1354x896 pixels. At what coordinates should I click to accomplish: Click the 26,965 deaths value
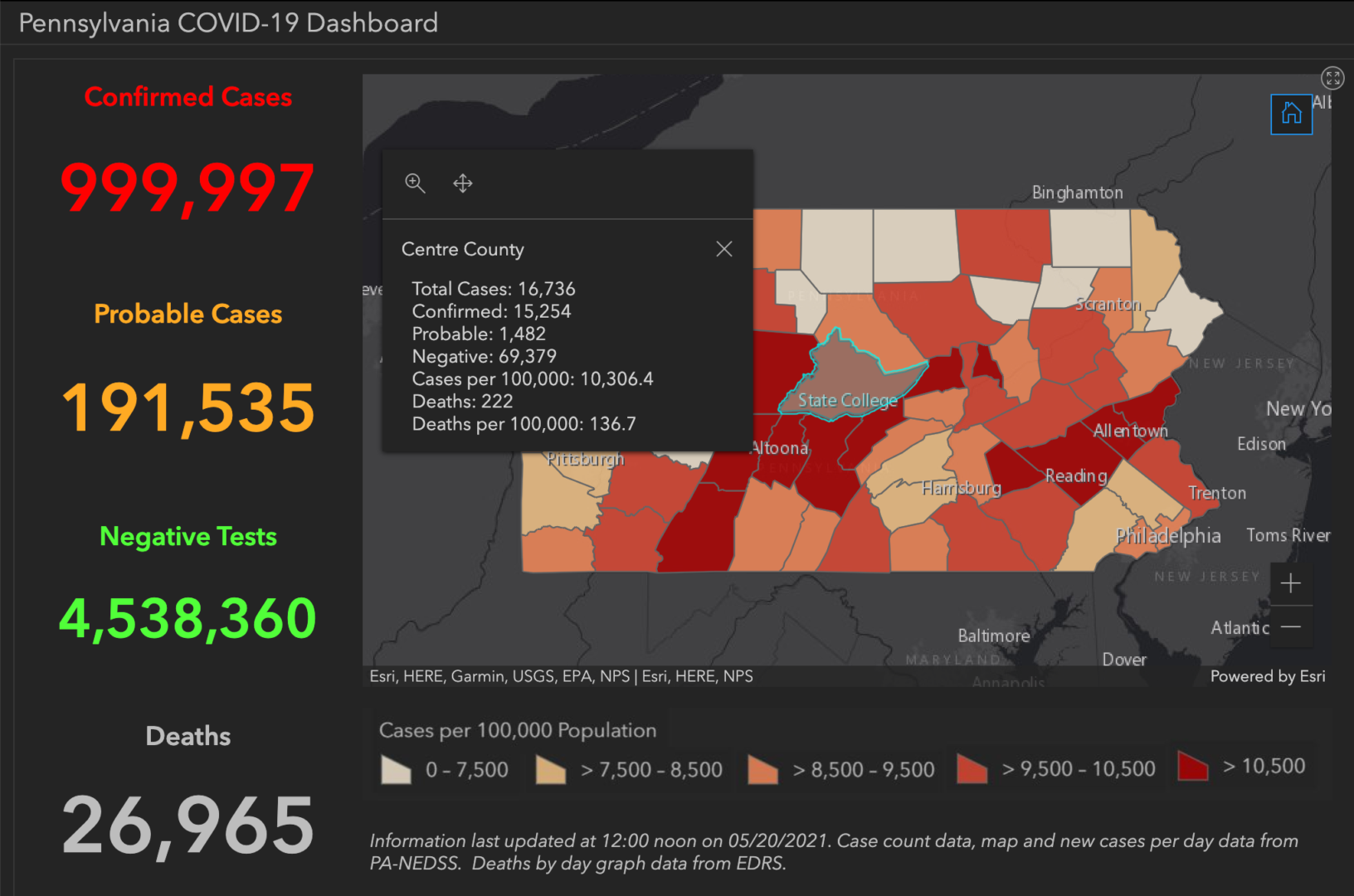(x=188, y=825)
